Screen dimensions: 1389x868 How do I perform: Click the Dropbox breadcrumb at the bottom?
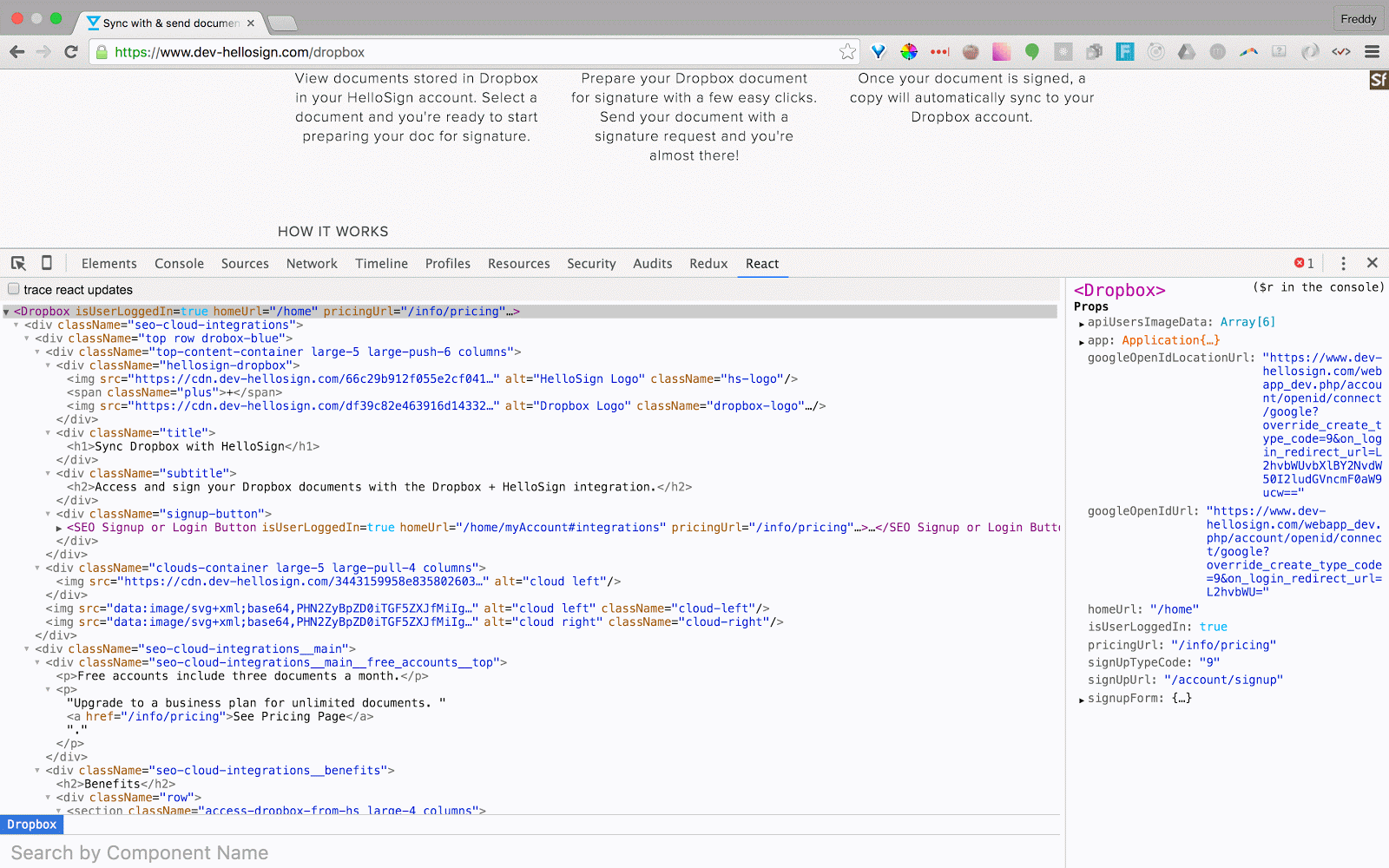(x=32, y=825)
